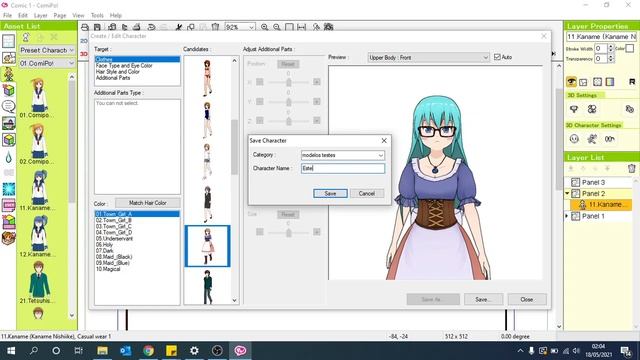Screen dimensions: 640x360
Task: Open ComiPo app in Windows taskbar
Action: pos(240,351)
